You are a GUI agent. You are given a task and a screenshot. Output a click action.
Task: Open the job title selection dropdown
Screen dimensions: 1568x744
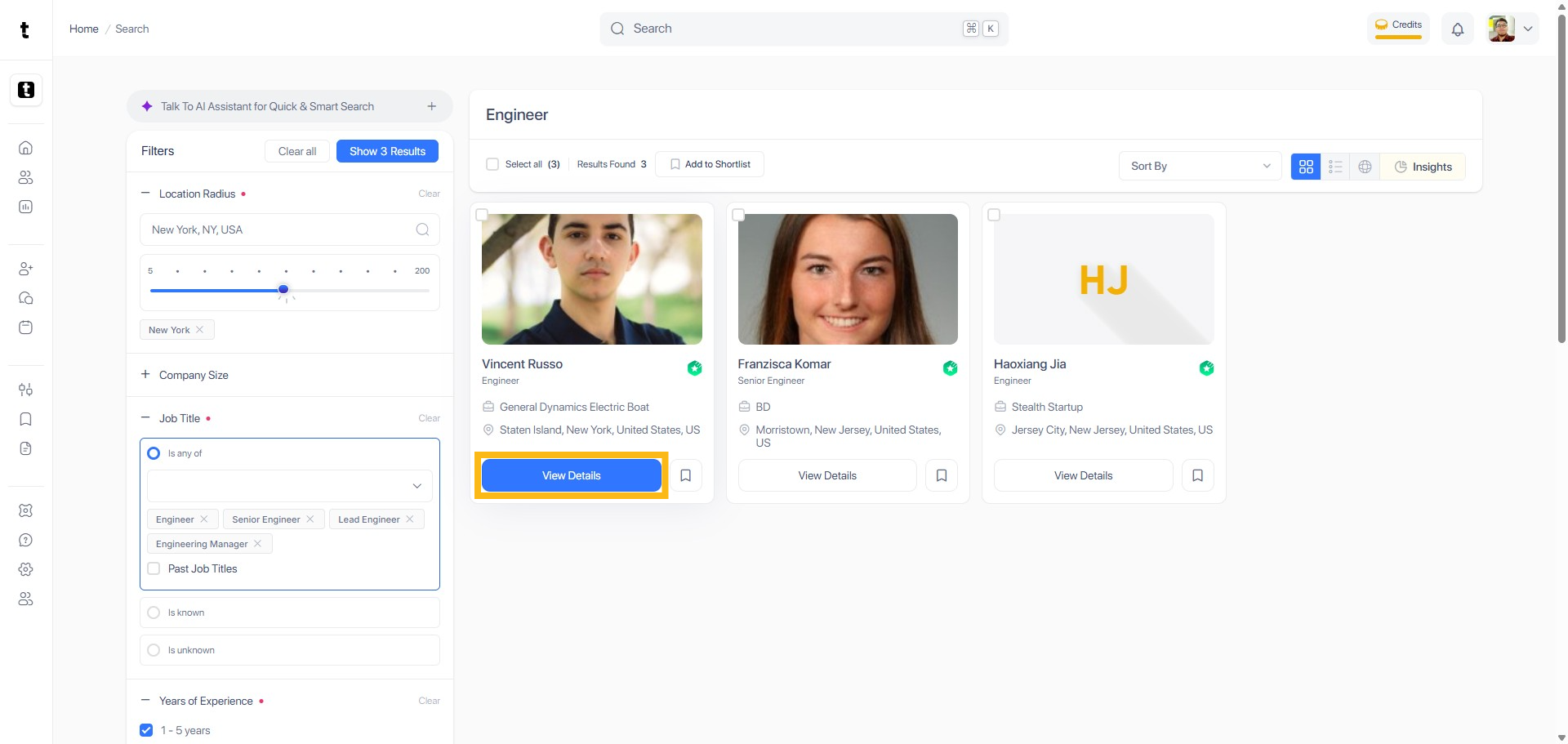(x=290, y=486)
